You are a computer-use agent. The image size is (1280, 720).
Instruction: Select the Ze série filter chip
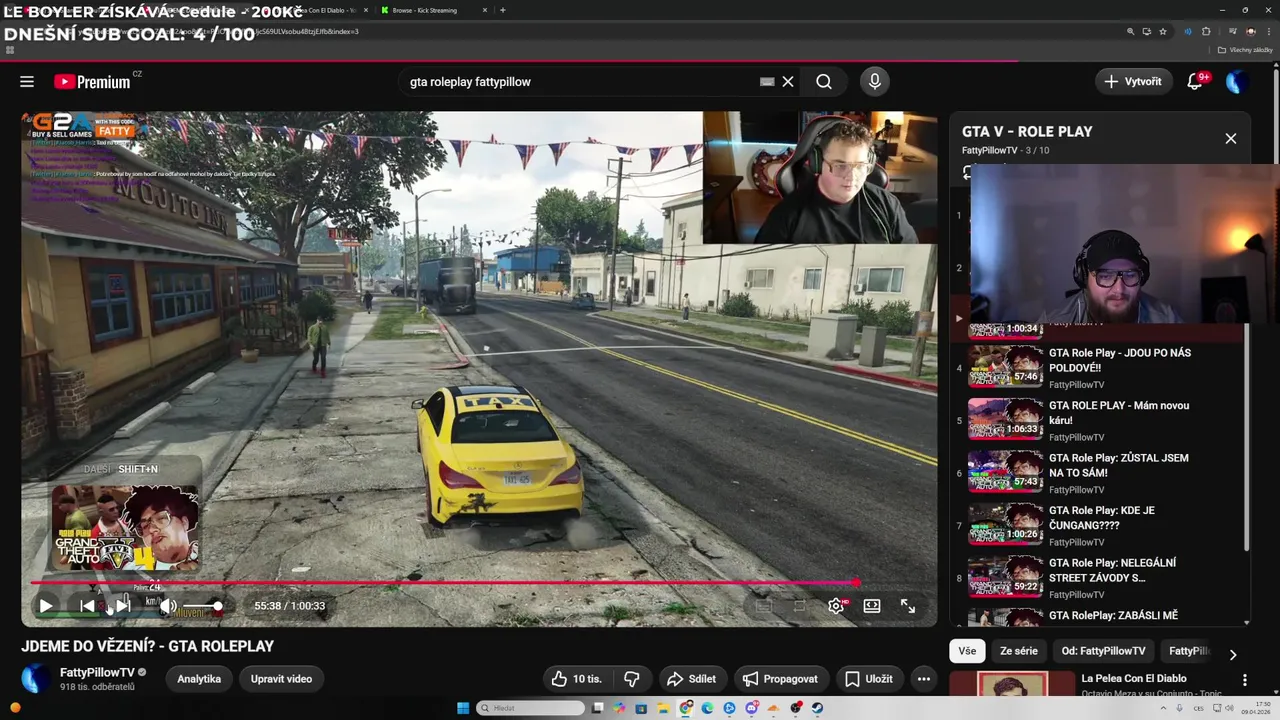(x=1019, y=651)
